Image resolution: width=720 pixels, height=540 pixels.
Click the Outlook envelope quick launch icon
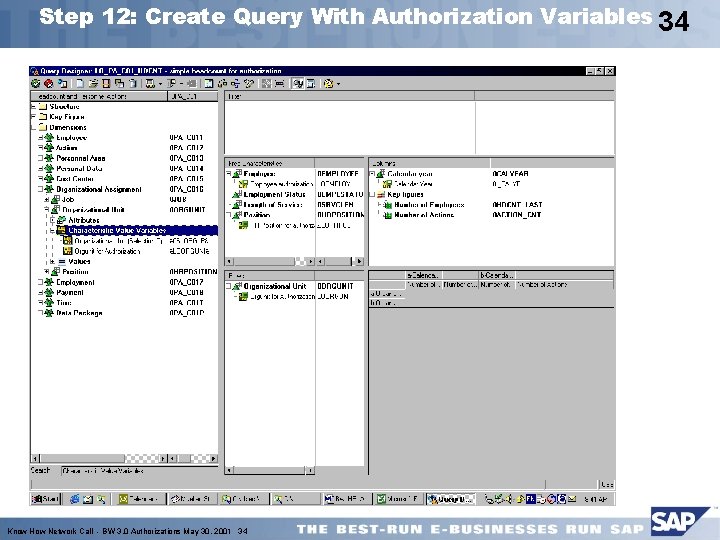point(88,499)
